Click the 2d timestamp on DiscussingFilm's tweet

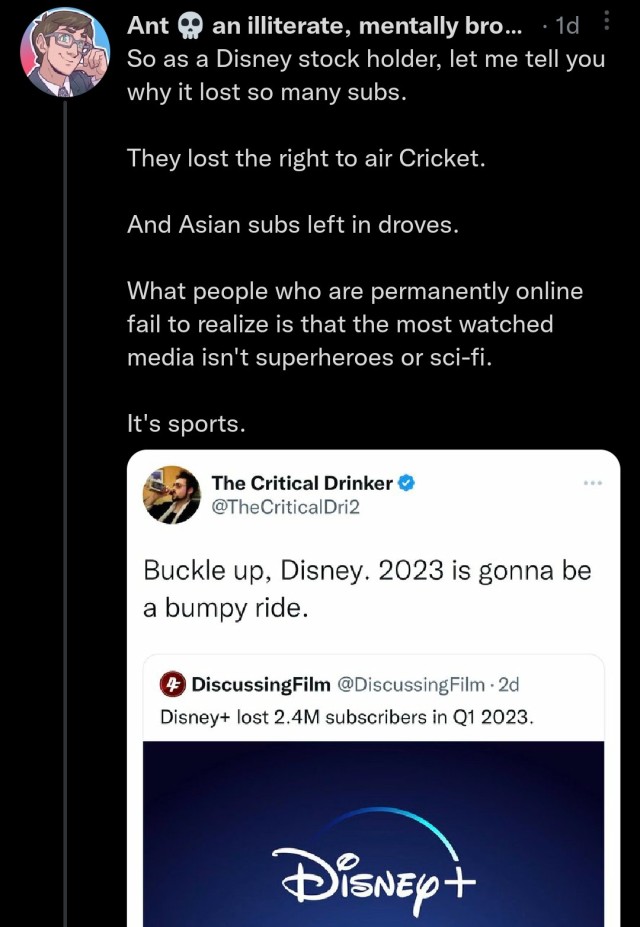(x=509, y=685)
